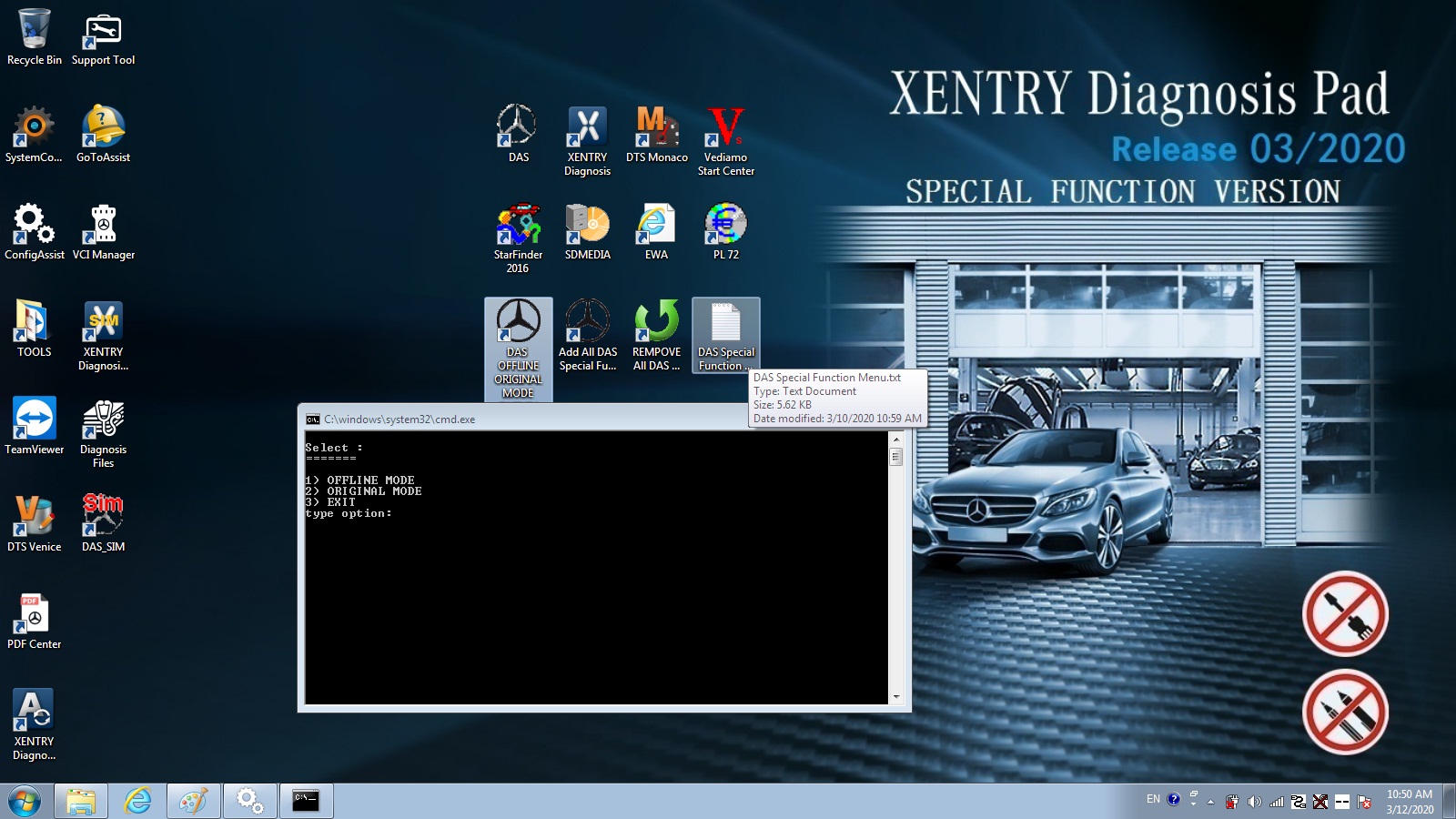Switch keyboard layout via the EN indicator
This screenshot has height=819, width=1456.
[1154, 800]
